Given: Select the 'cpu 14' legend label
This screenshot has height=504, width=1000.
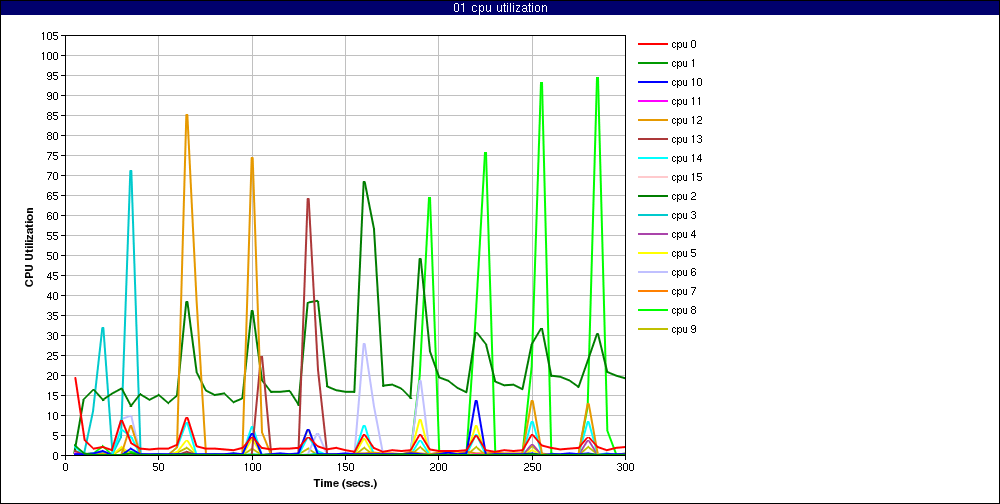Looking at the screenshot, I should click(x=686, y=158).
